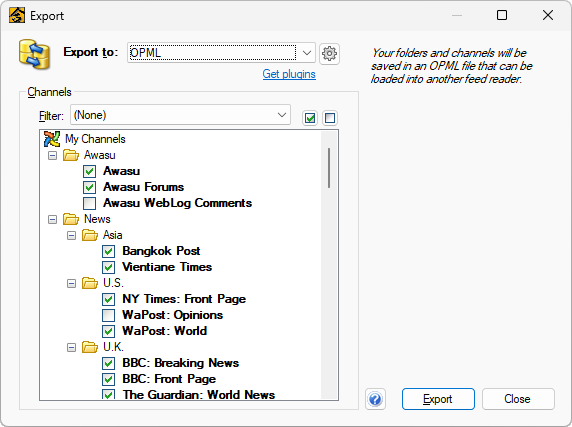Click the News folder icon

[71, 219]
